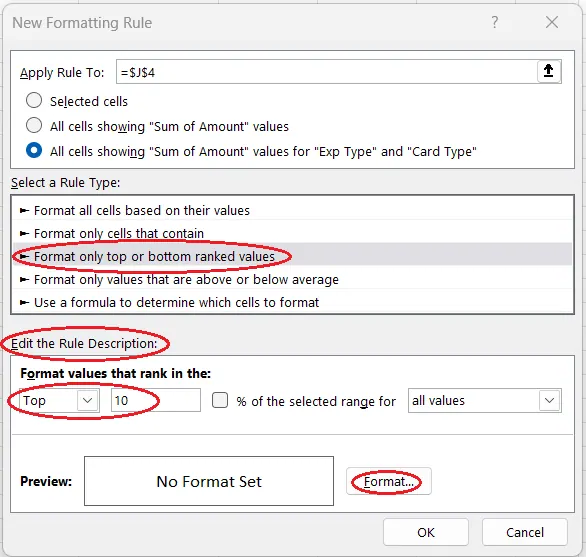Expand the Top/Bottom dropdown arrow

(87, 400)
